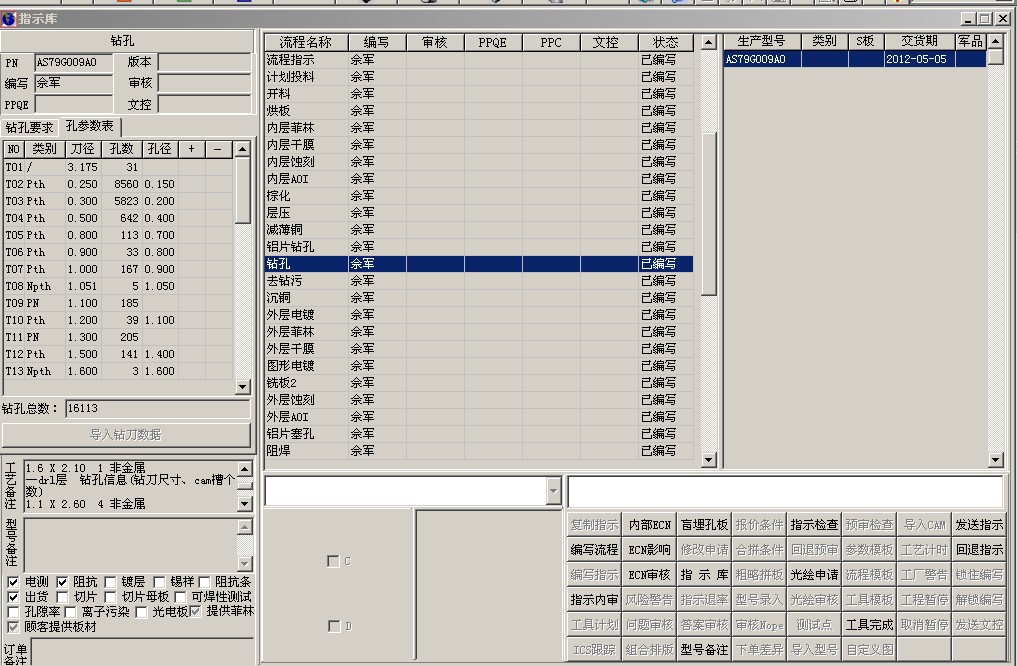This screenshot has height=666, width=1017.
Task: Click the ECN影响 button
Action: pos(649,549)
